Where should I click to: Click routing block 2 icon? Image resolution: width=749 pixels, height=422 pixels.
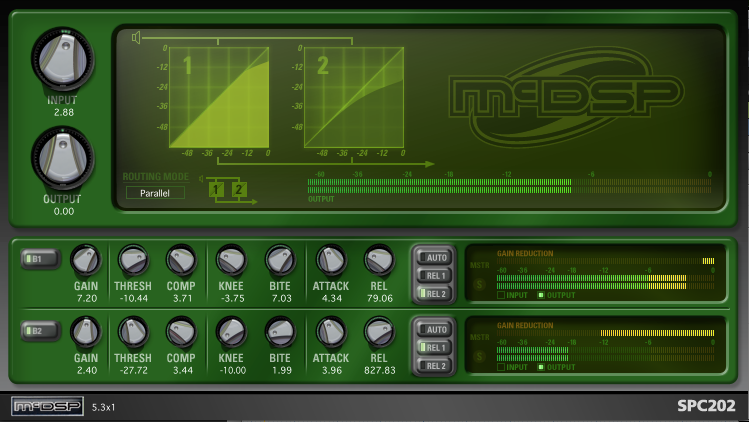(239, 190)
